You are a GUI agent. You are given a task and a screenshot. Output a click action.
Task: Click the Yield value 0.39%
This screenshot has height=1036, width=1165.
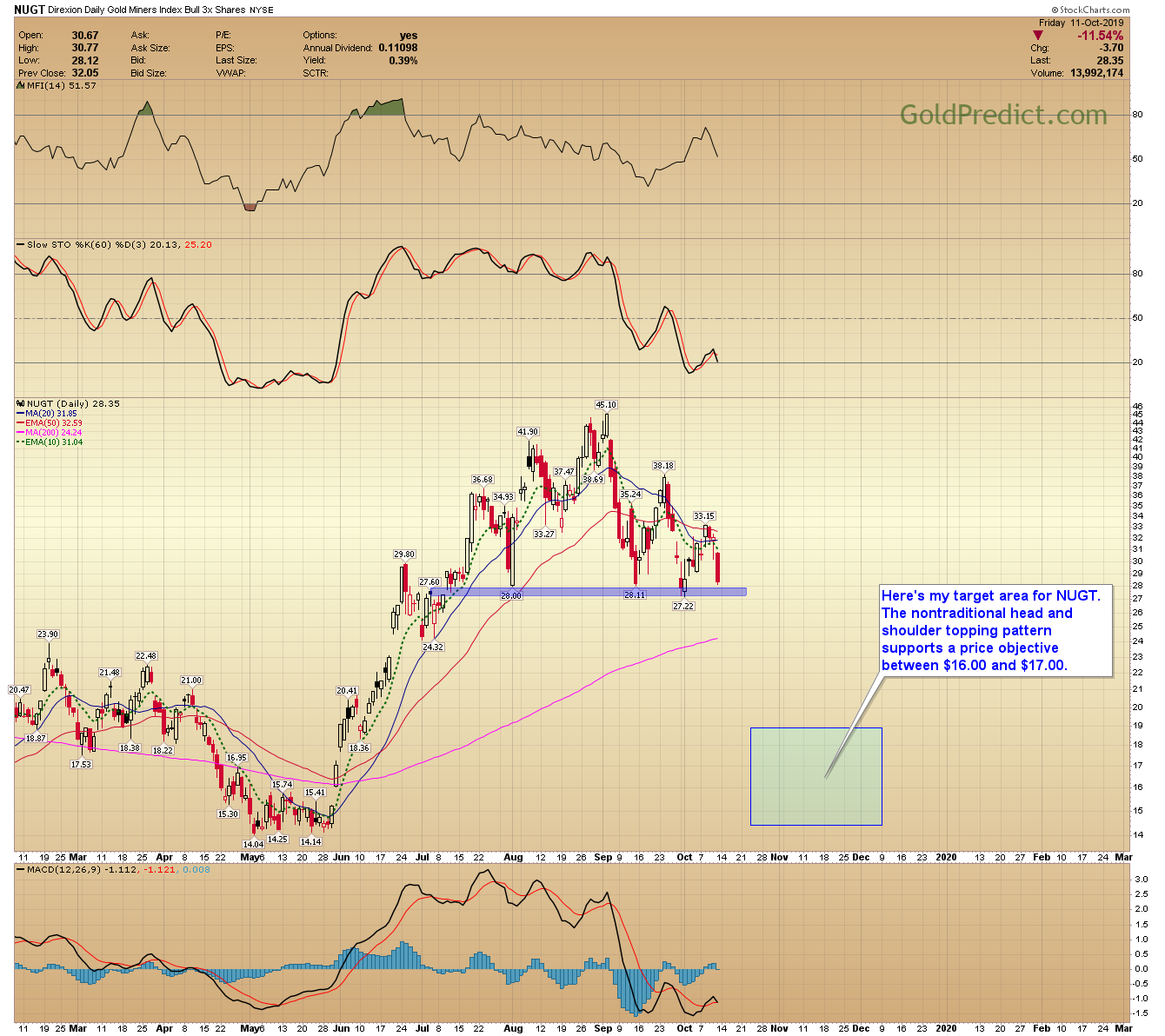(x=403, y=61)
